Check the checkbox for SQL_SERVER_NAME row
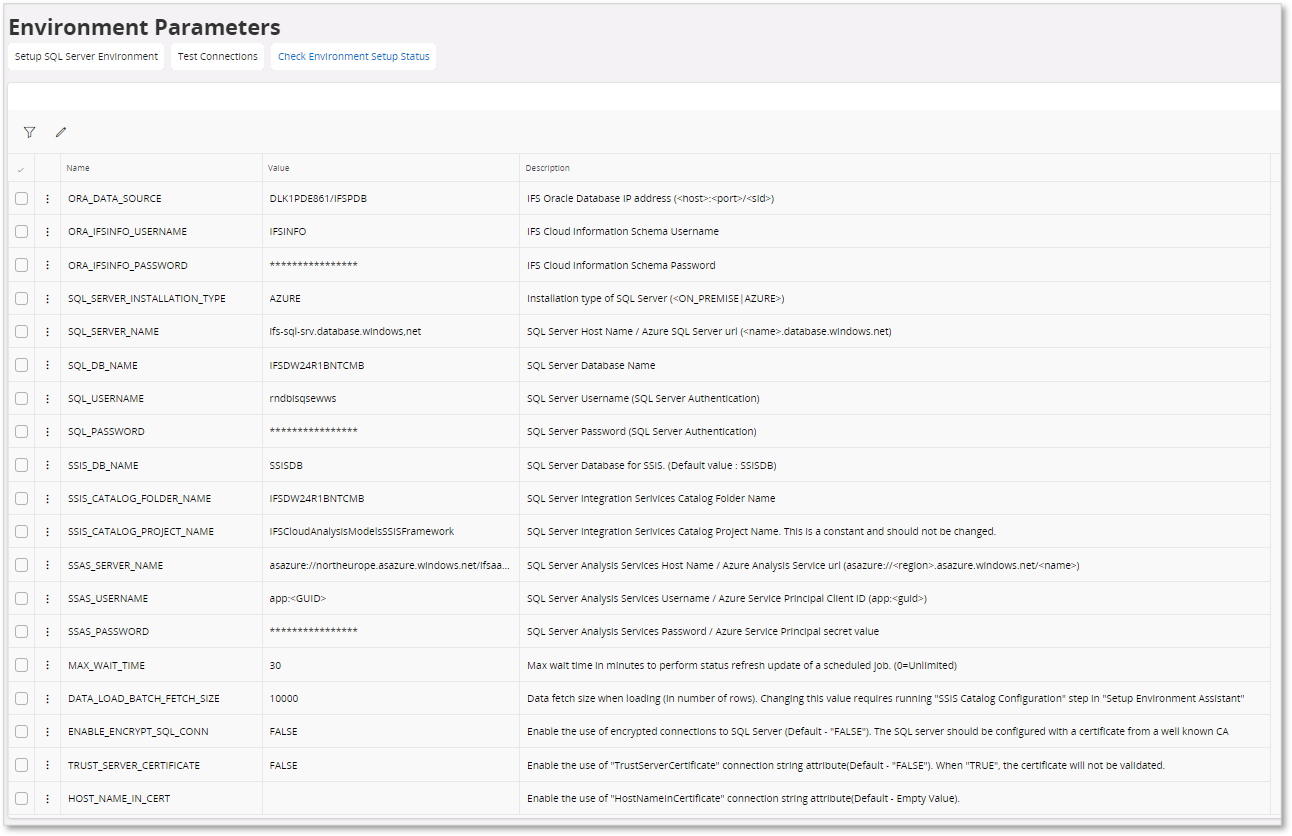Screen dimensions: 1292x836 (21, 331)
